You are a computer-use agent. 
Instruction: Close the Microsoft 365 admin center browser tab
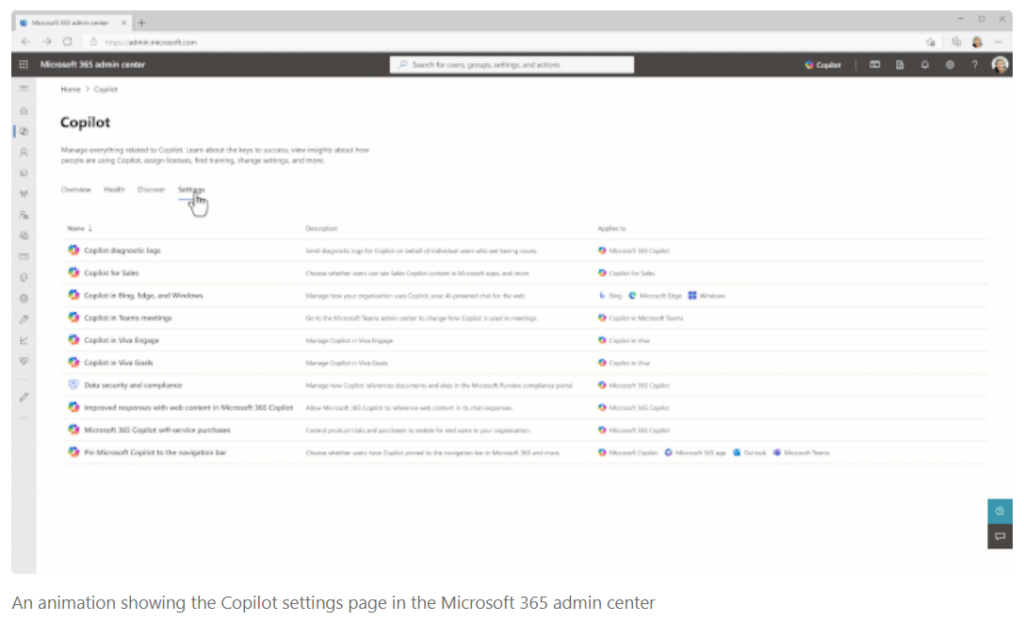click(x=123, y=23)
